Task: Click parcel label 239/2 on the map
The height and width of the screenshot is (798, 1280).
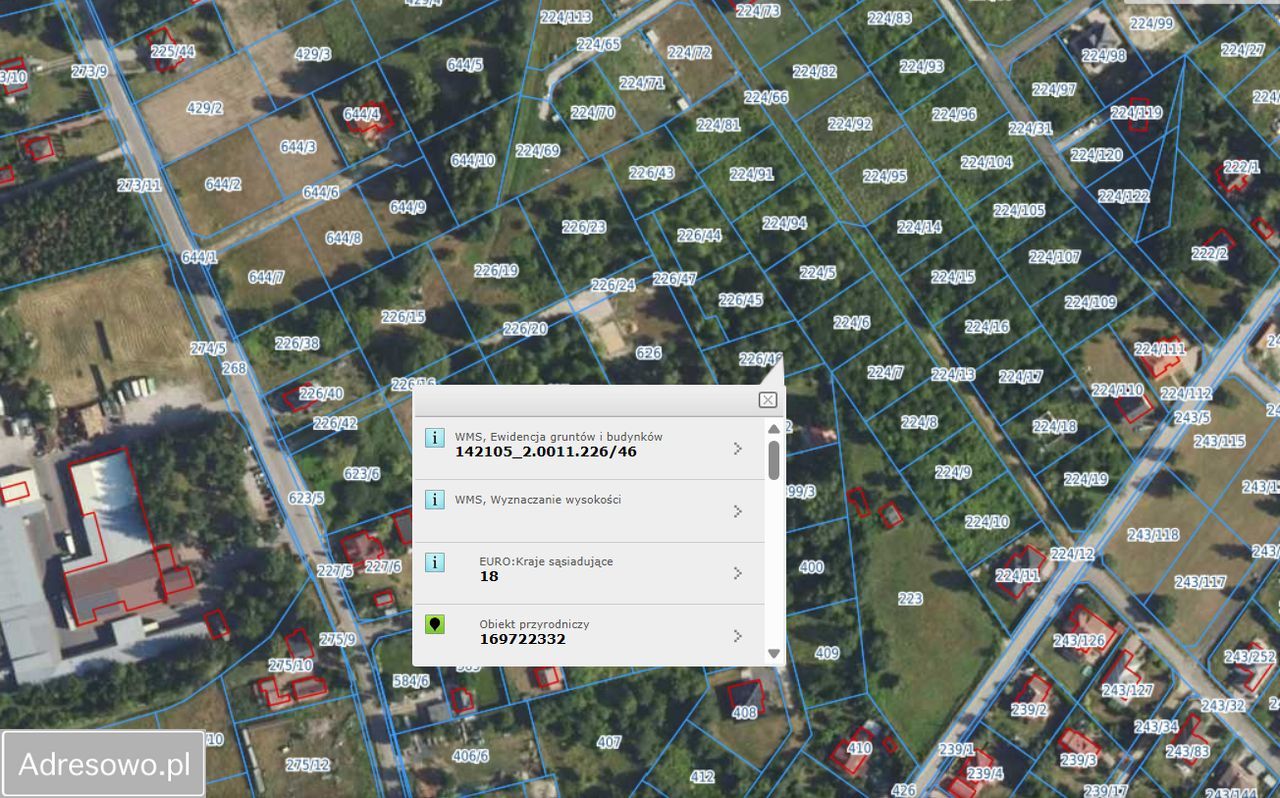Action: tap(1029, 710)
